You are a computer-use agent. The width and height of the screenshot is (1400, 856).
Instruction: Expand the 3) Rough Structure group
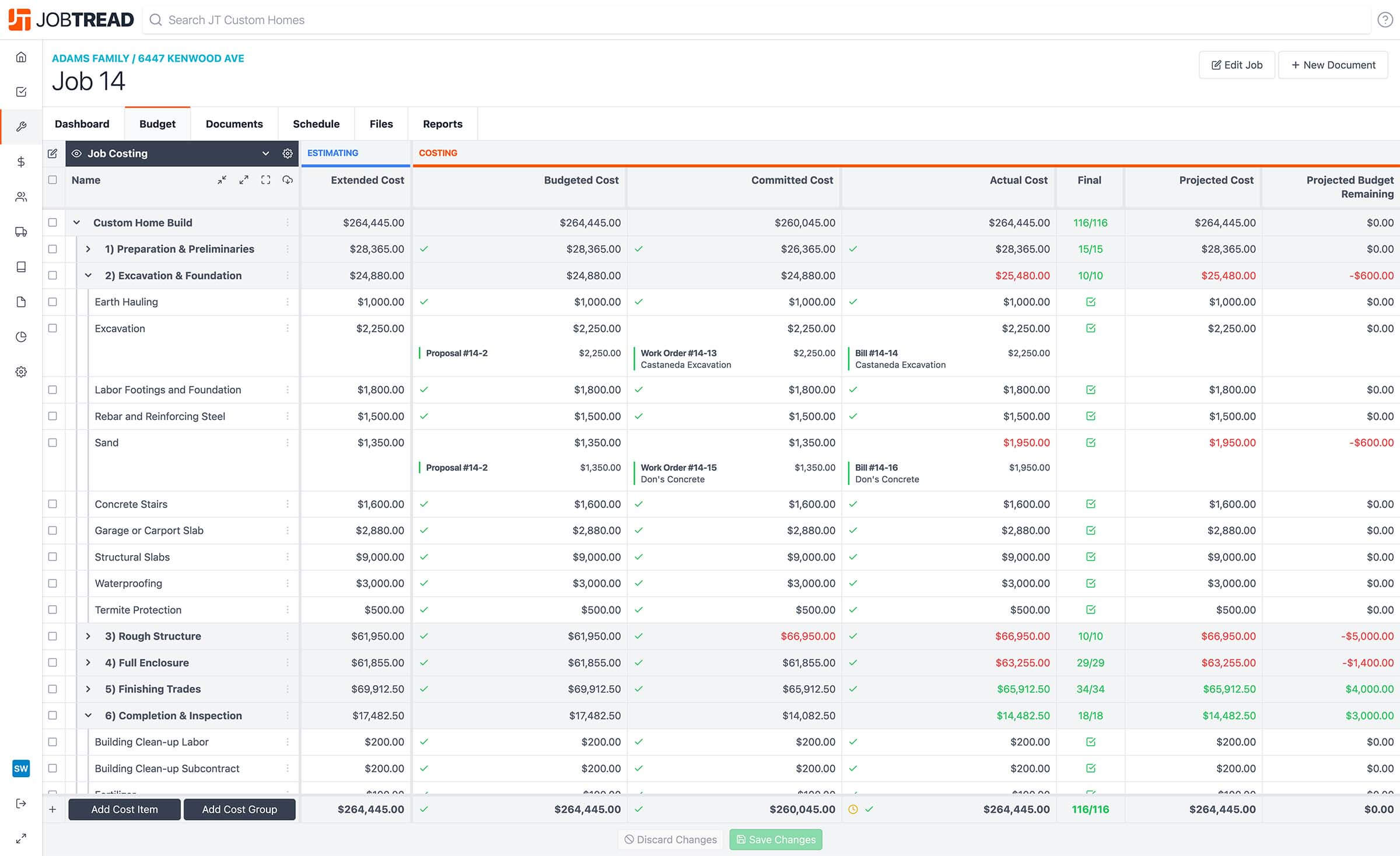[x=88, y=636]
